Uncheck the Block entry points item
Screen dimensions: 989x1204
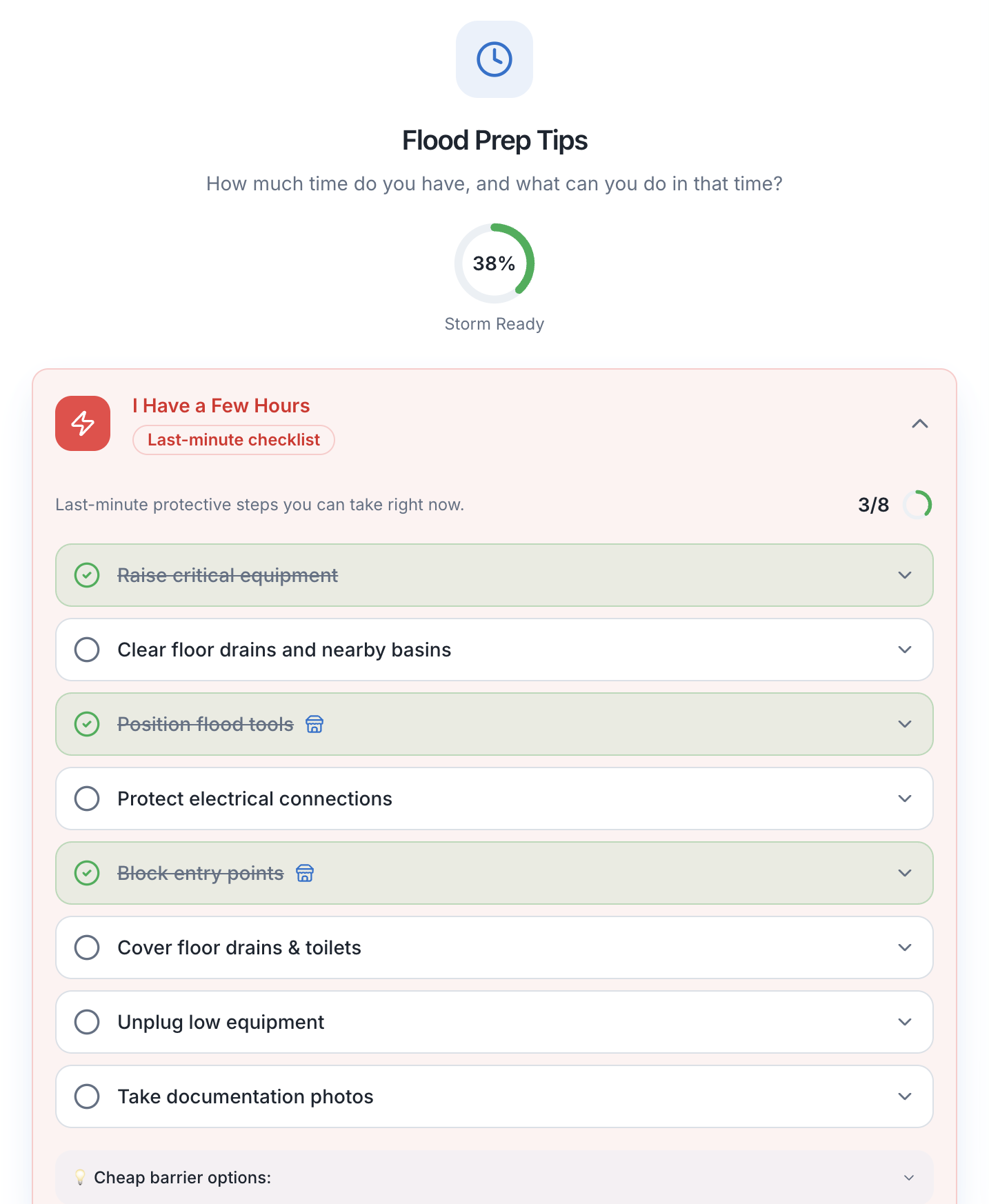(87, 873)
